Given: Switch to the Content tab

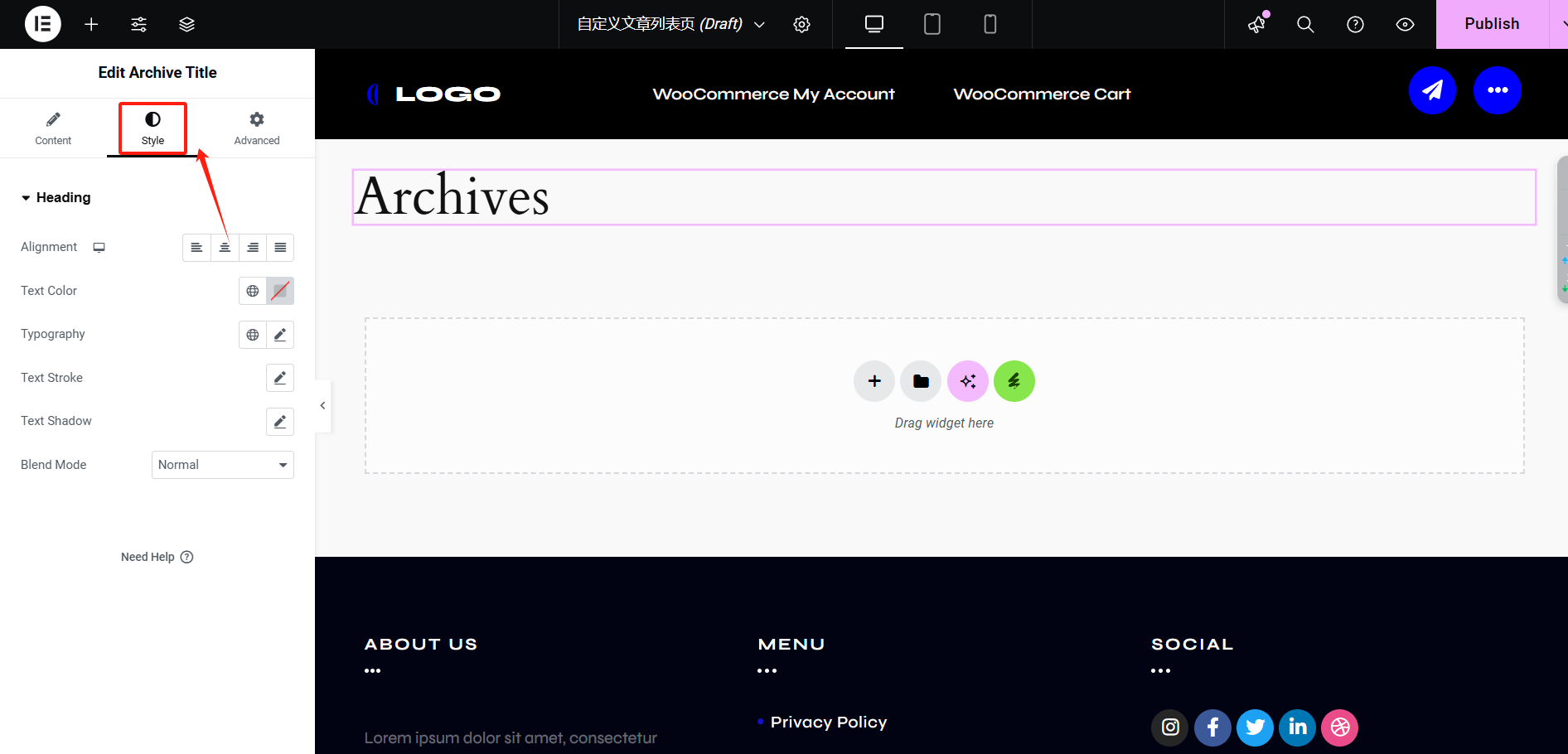Looking at the screenshot, I should tap(53, 128).
